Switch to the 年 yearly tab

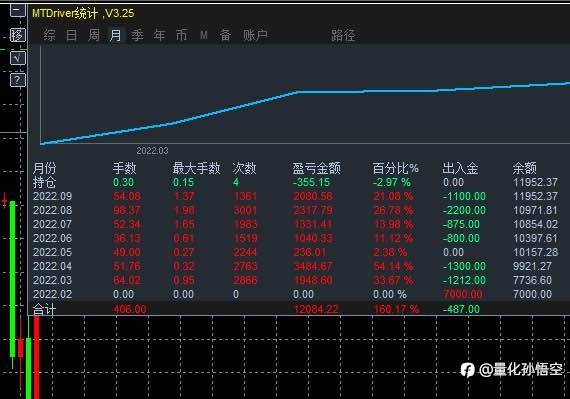(x=160, y=35)
